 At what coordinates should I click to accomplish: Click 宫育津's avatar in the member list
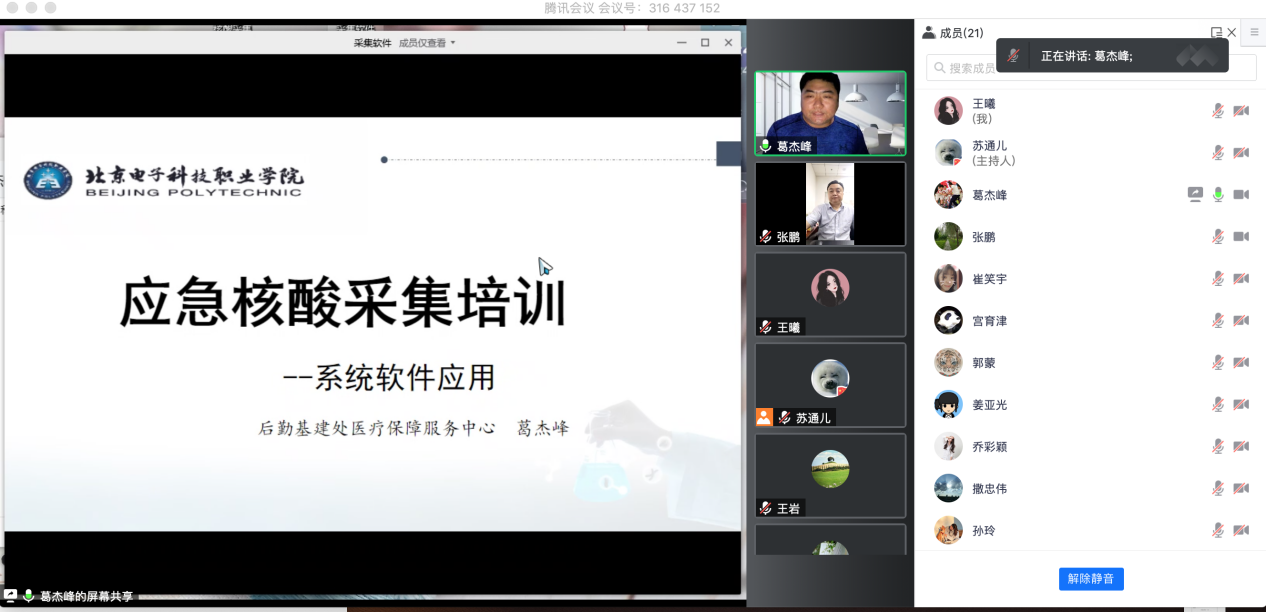tap(948, 321)
